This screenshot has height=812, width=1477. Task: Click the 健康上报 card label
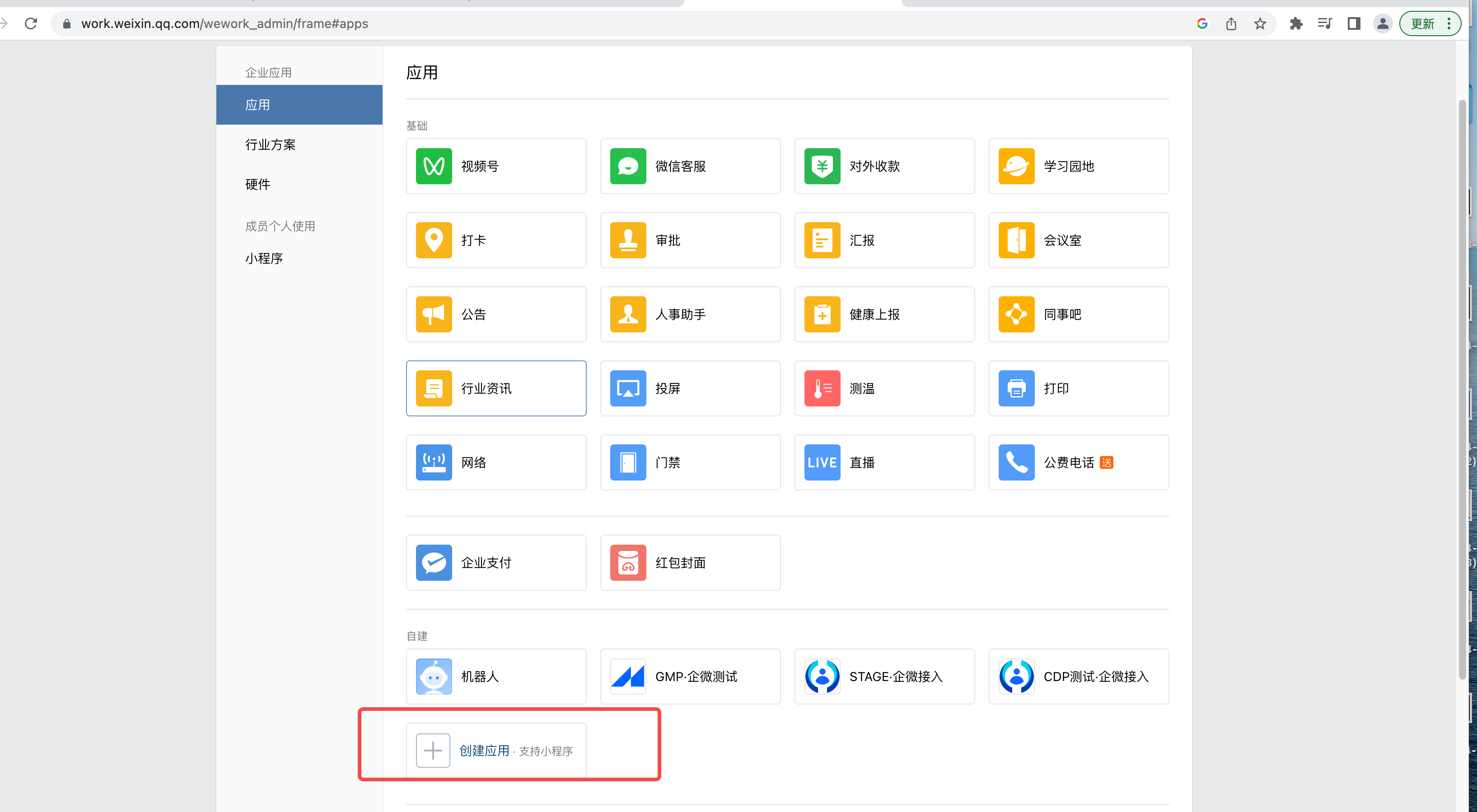[874, 314]
